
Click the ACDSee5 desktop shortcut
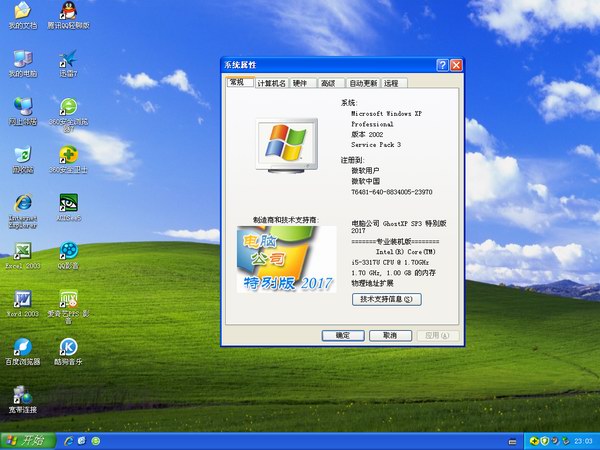pyautogui.click(x=68, y=207)
